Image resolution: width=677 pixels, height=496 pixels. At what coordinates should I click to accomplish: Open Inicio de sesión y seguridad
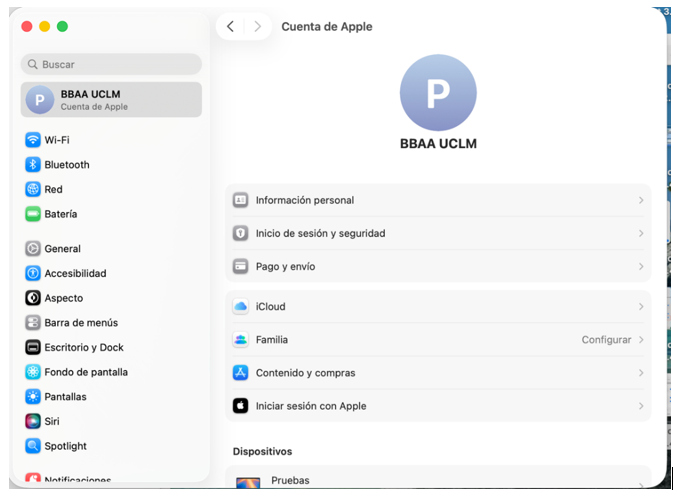[320, 234]
